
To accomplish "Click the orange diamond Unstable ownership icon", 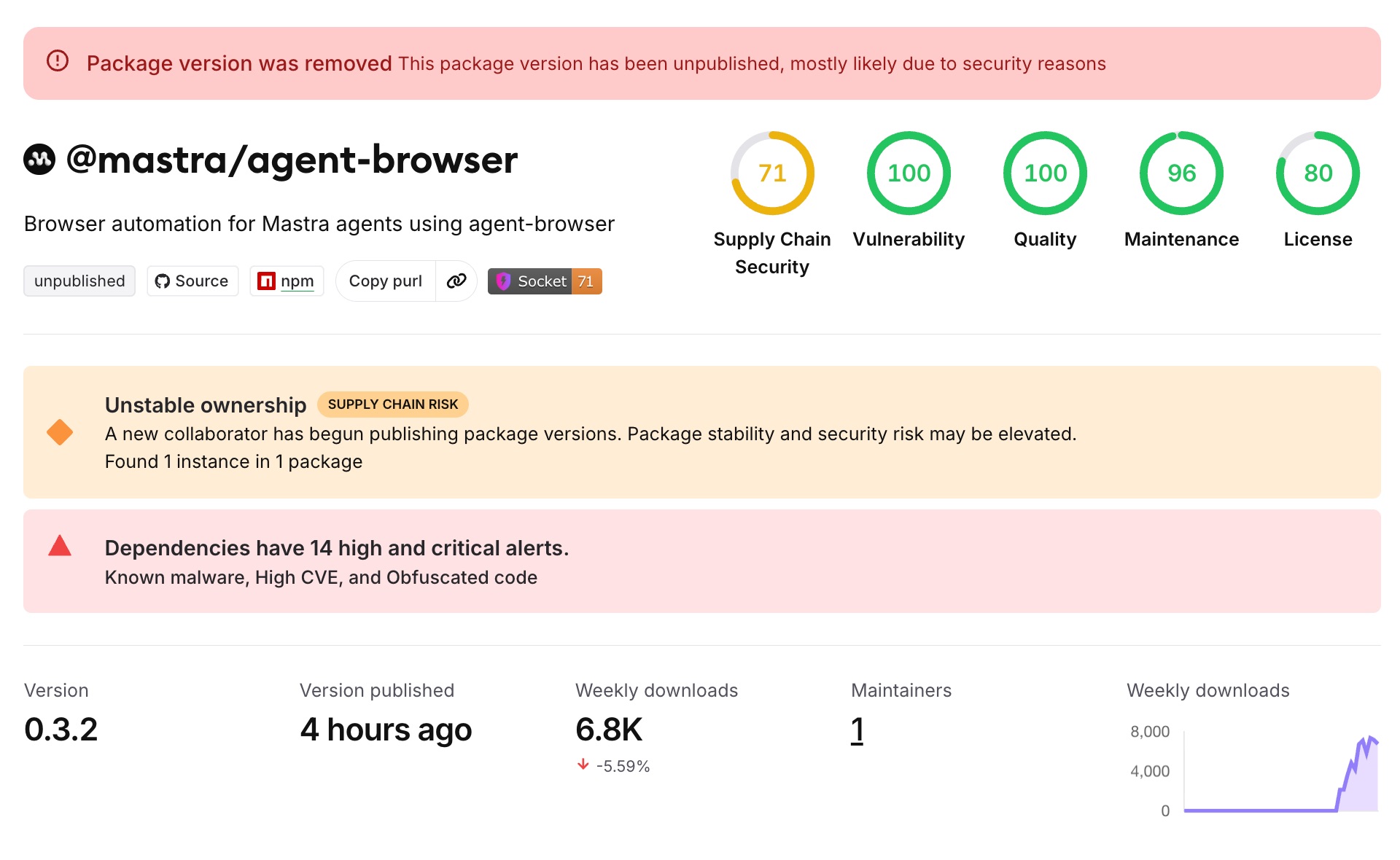I will (60, 432).
